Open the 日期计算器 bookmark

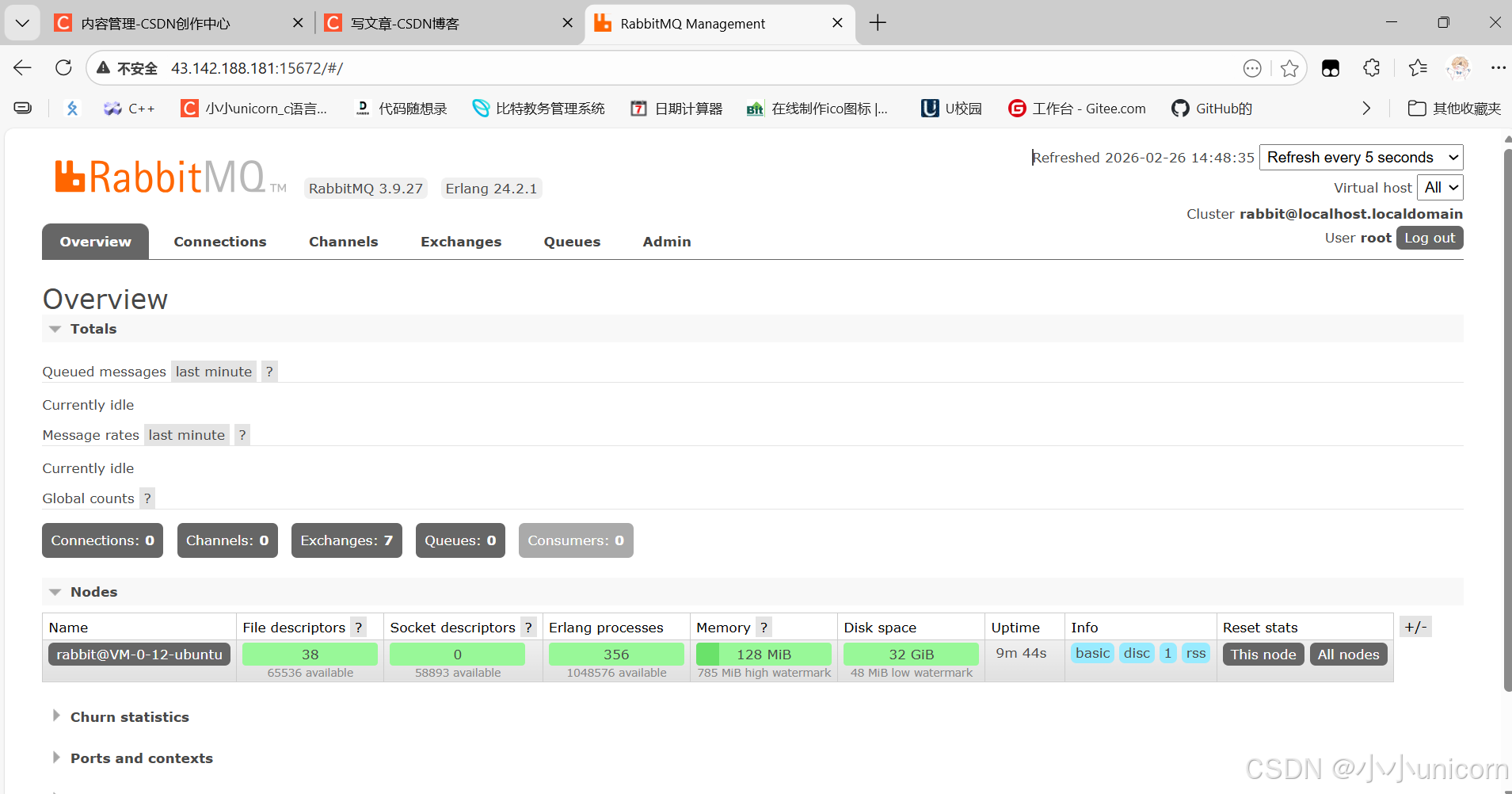(x=676, y=109)
